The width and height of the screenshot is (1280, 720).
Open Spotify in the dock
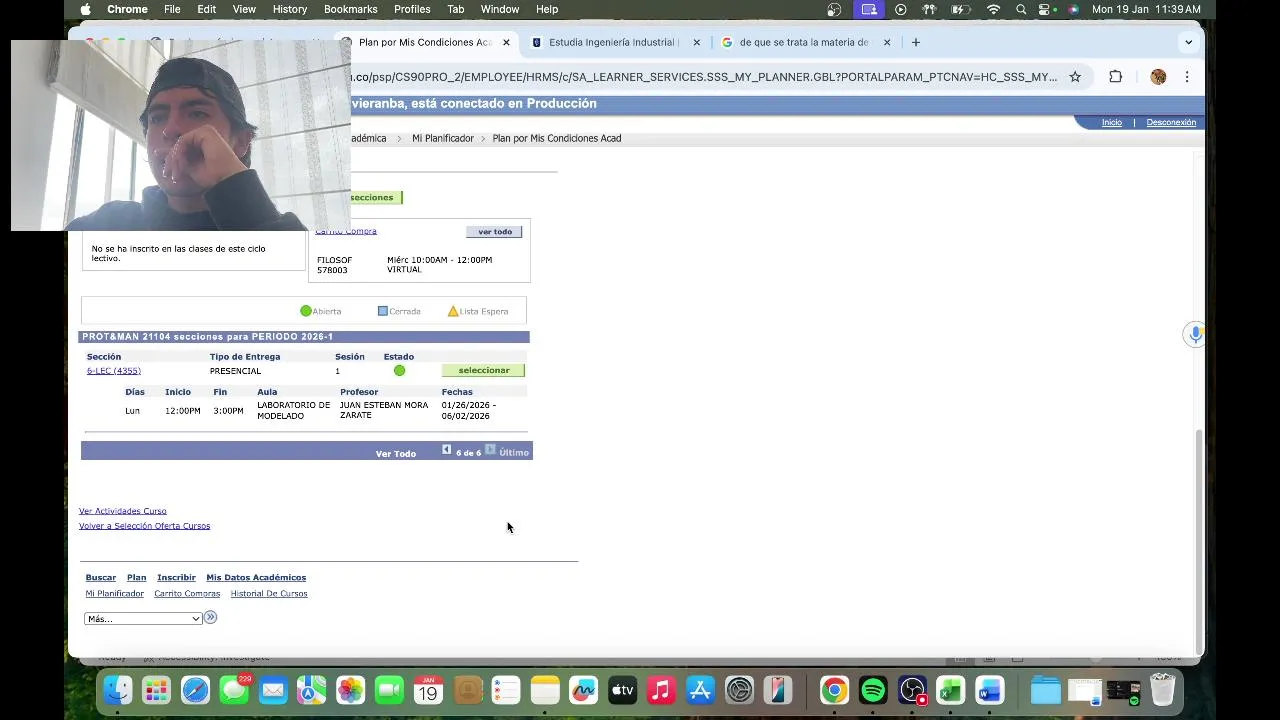coord(873,690)
